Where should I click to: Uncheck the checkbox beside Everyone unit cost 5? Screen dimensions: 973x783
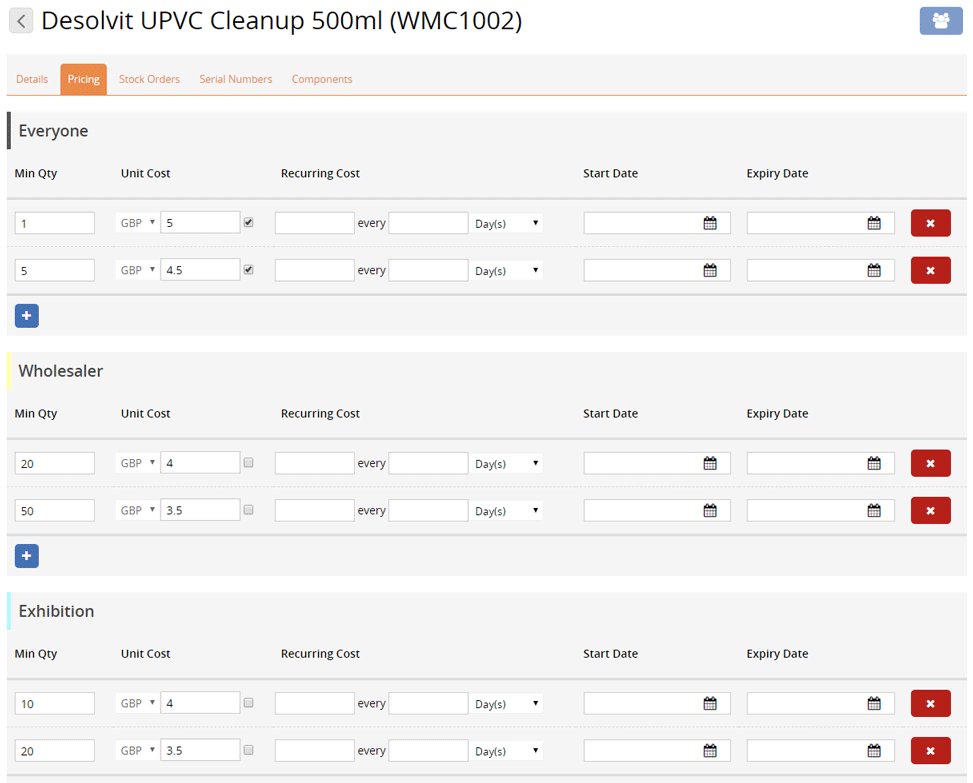(249, 222)
